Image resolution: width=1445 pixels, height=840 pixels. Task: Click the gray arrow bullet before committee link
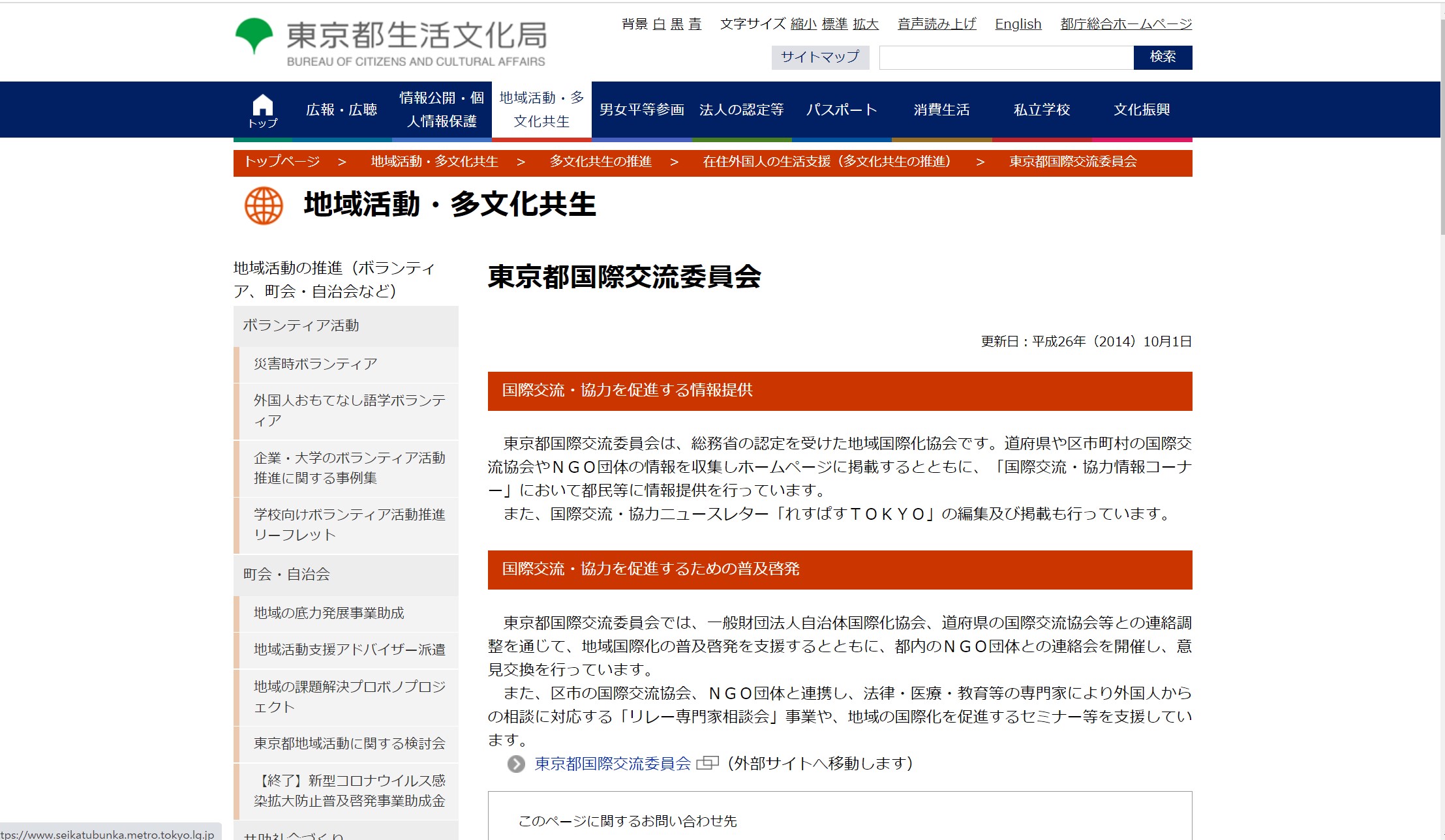click(x=516, y=764)
